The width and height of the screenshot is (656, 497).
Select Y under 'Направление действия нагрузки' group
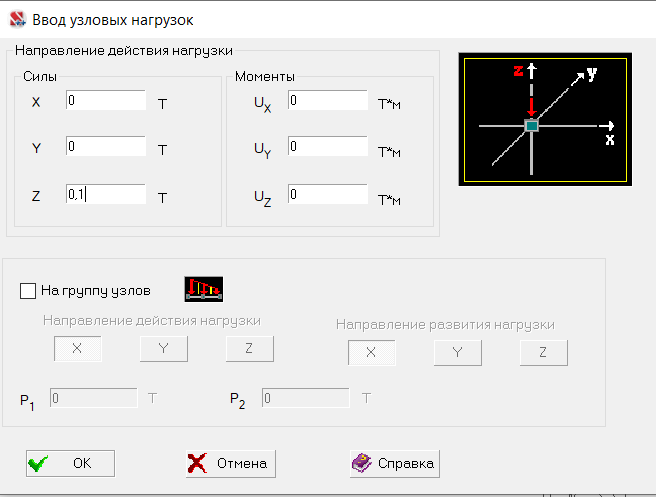pos(164,348)
